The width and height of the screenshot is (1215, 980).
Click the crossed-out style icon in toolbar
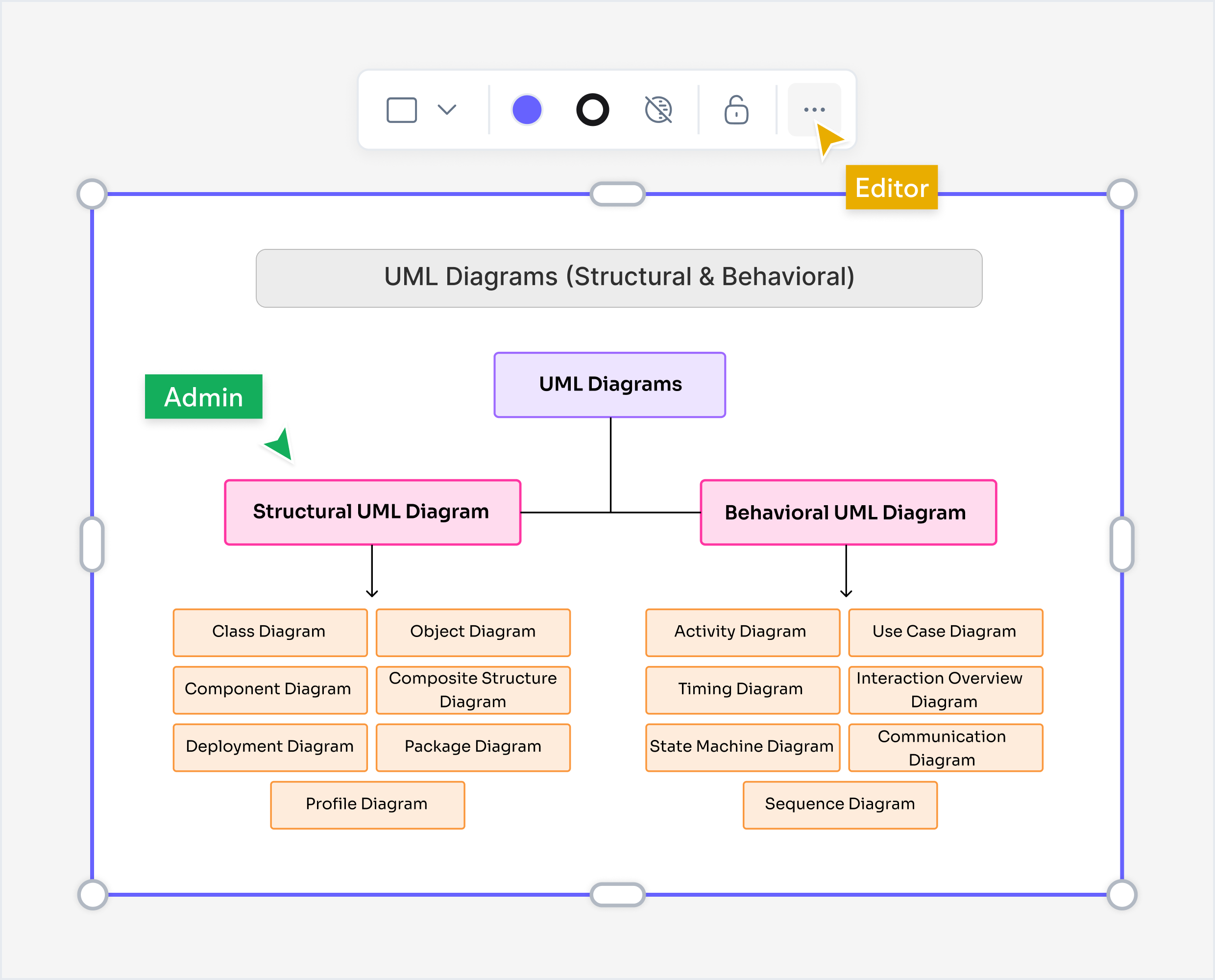click(658, 110)
